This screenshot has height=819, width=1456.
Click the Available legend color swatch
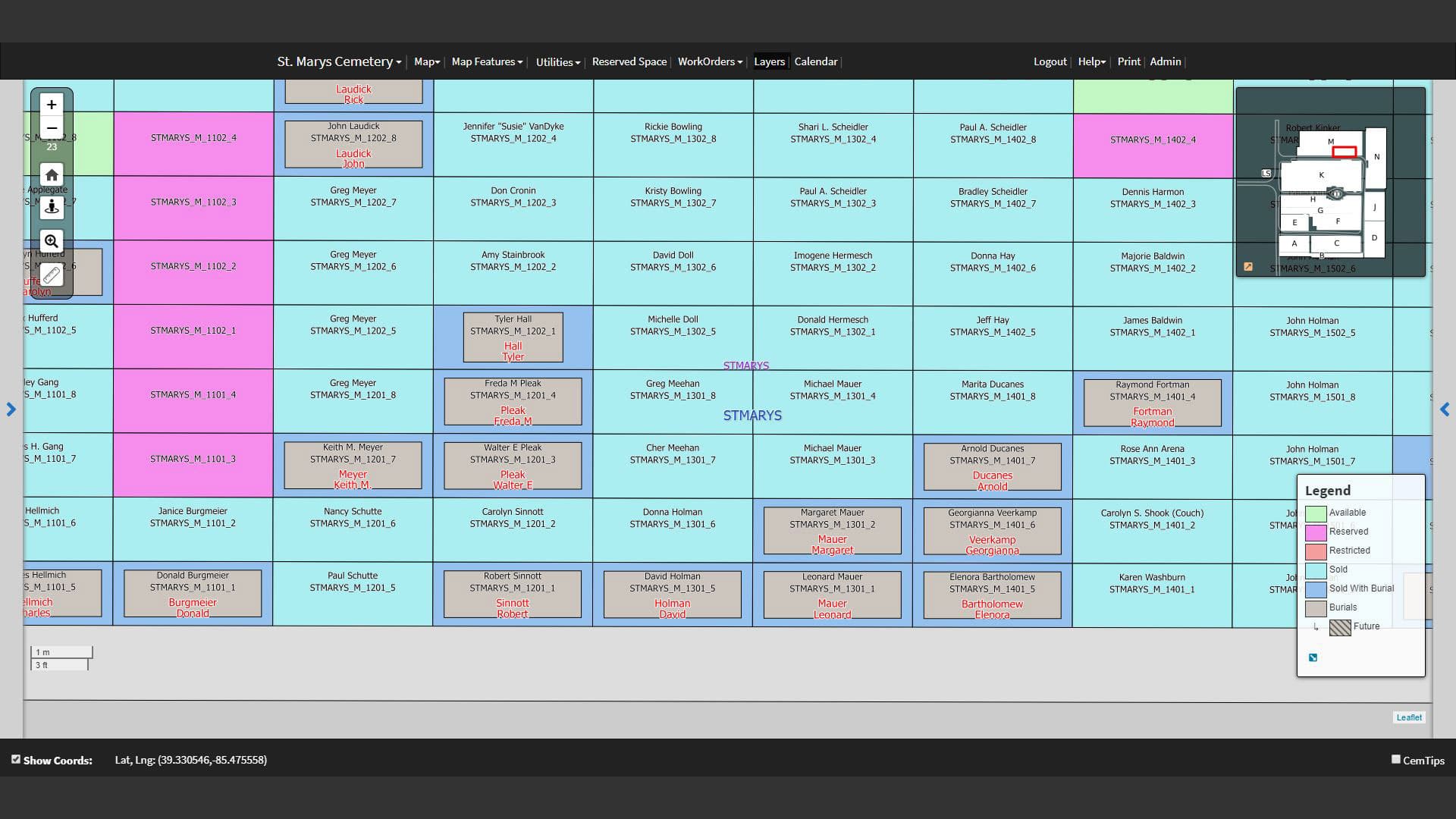pos(1316,513)
